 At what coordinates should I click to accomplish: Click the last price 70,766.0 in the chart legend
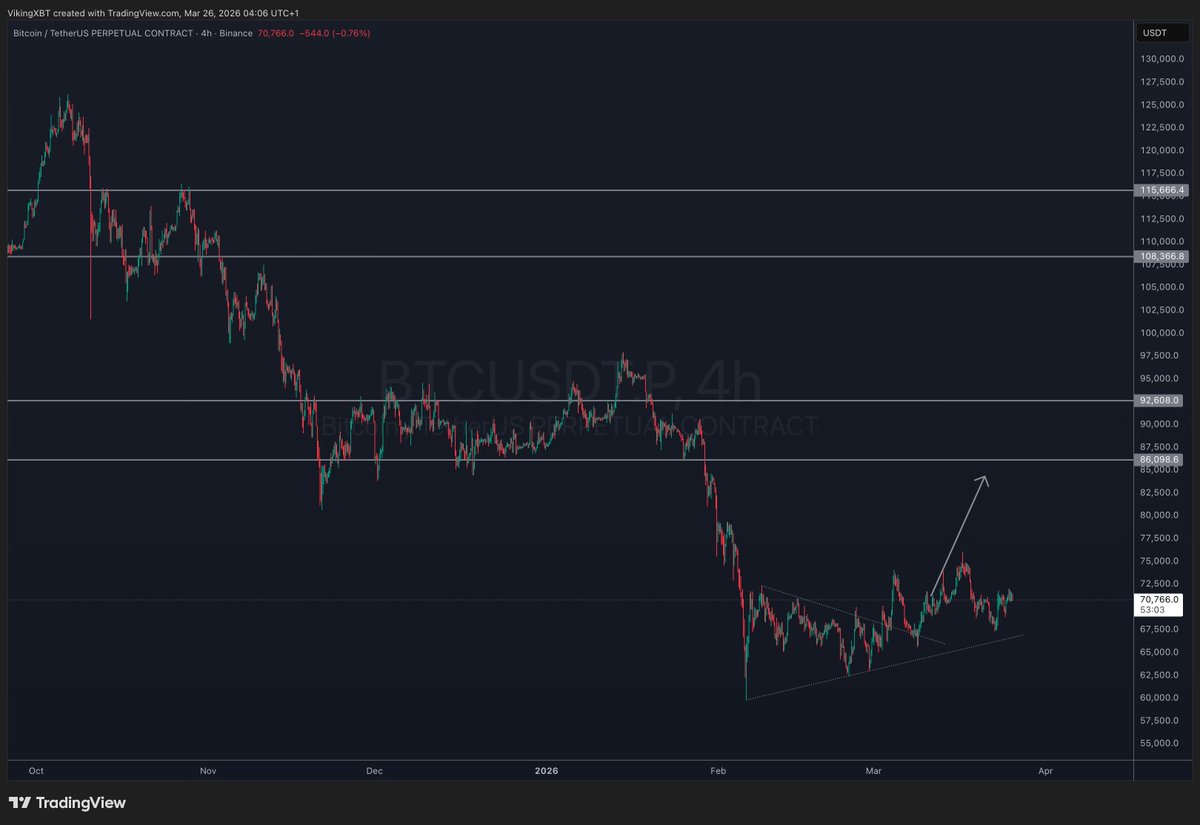[275, 33]
